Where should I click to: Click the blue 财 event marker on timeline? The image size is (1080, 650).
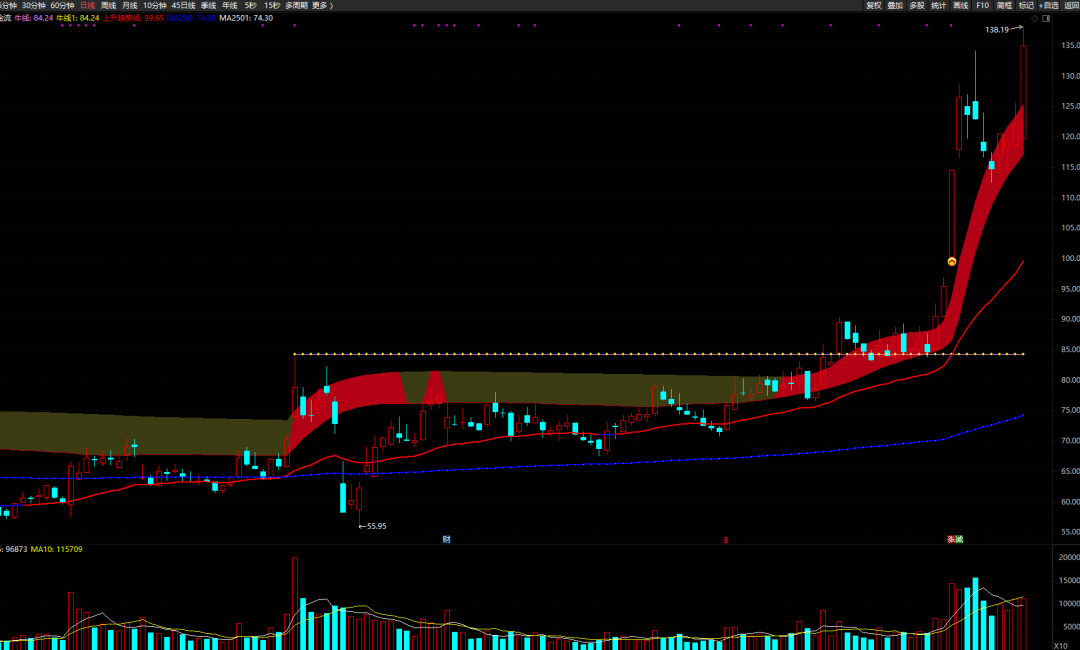(x=446, y=539)
